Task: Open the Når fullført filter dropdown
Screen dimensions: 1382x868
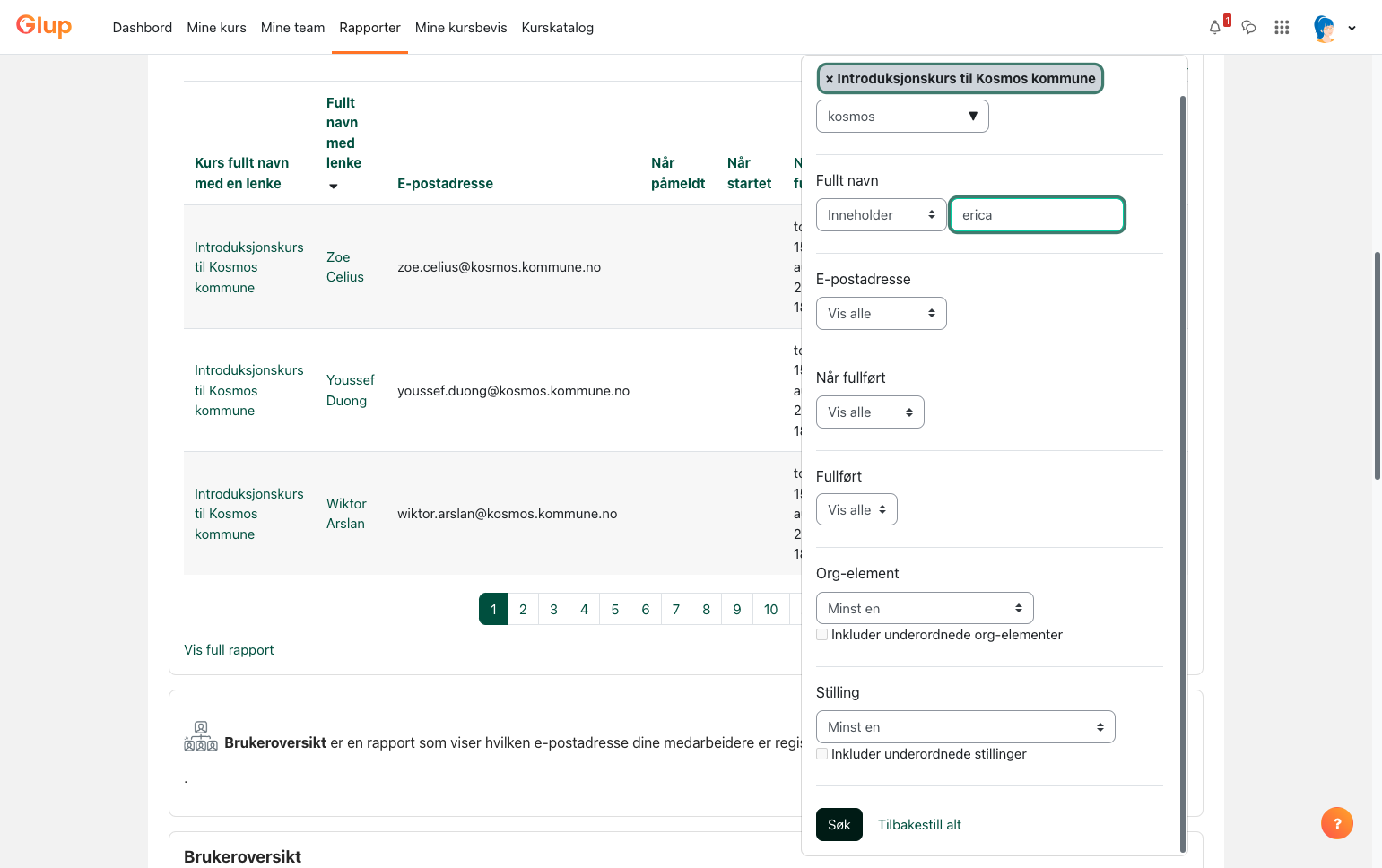Action: coord(870,412)
